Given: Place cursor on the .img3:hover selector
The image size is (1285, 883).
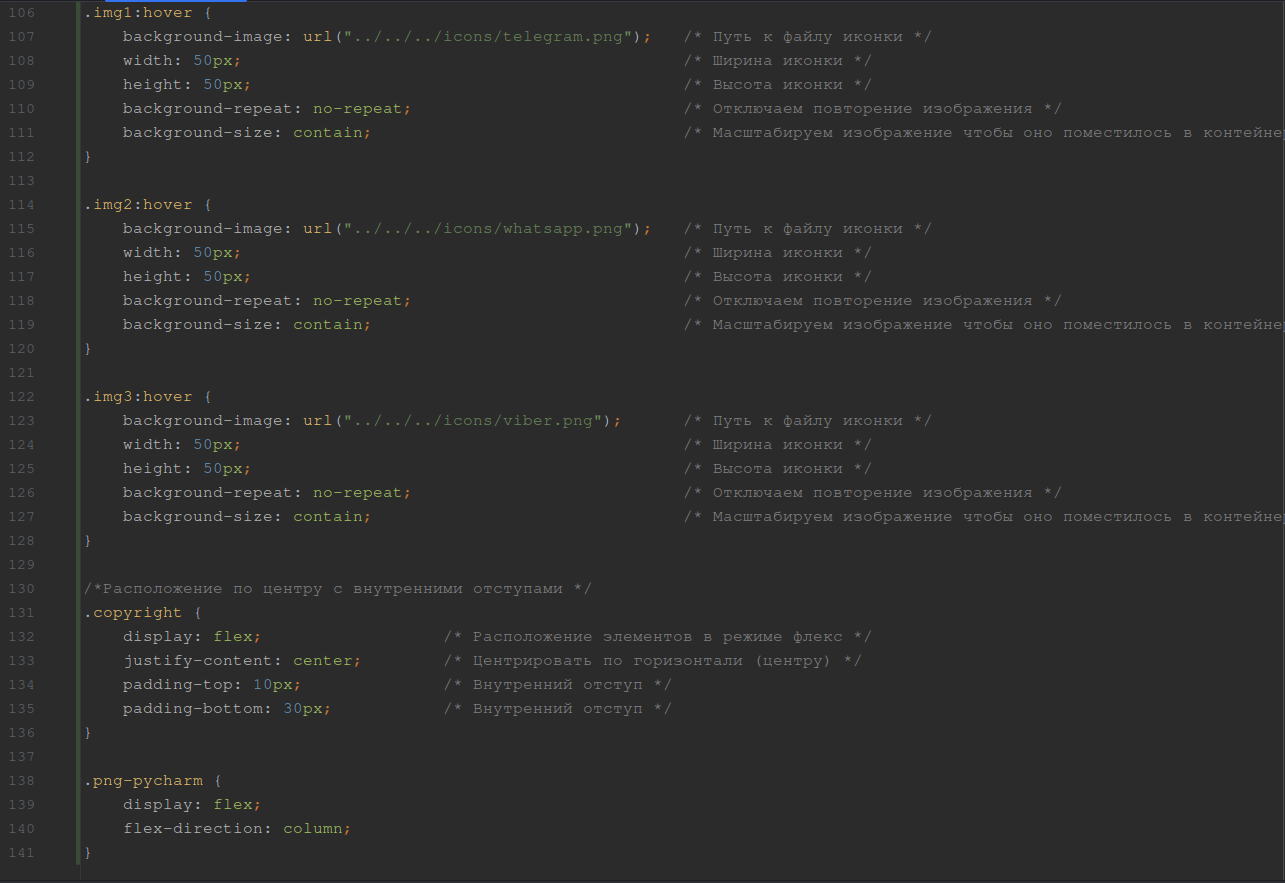Looking at the screenshot, I should tap(137, 397).
